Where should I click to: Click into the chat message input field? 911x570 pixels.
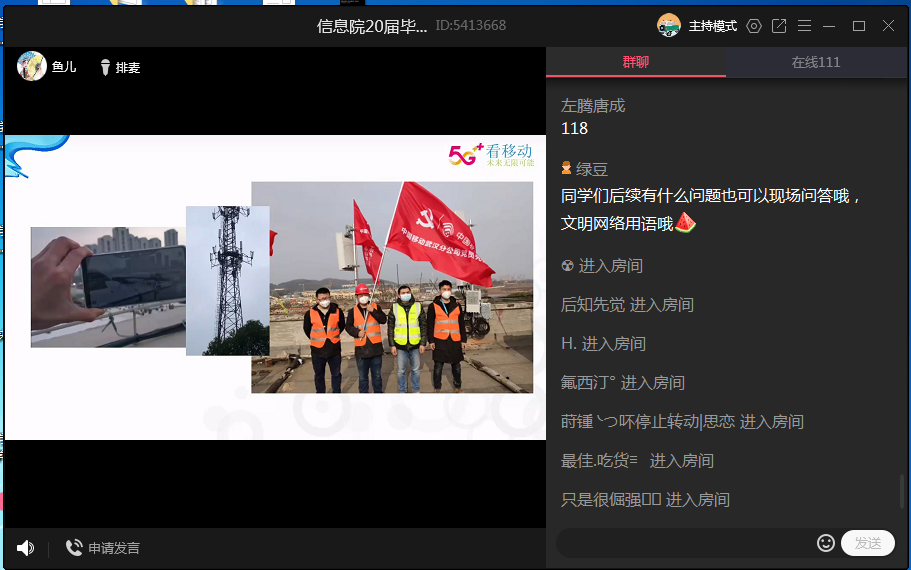pos(685,543)
